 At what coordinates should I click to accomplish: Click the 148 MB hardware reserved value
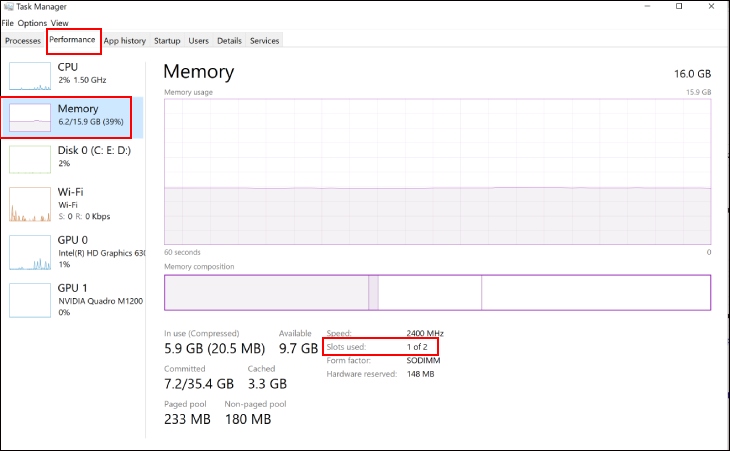pyautogui.click(x=420, y=374)
